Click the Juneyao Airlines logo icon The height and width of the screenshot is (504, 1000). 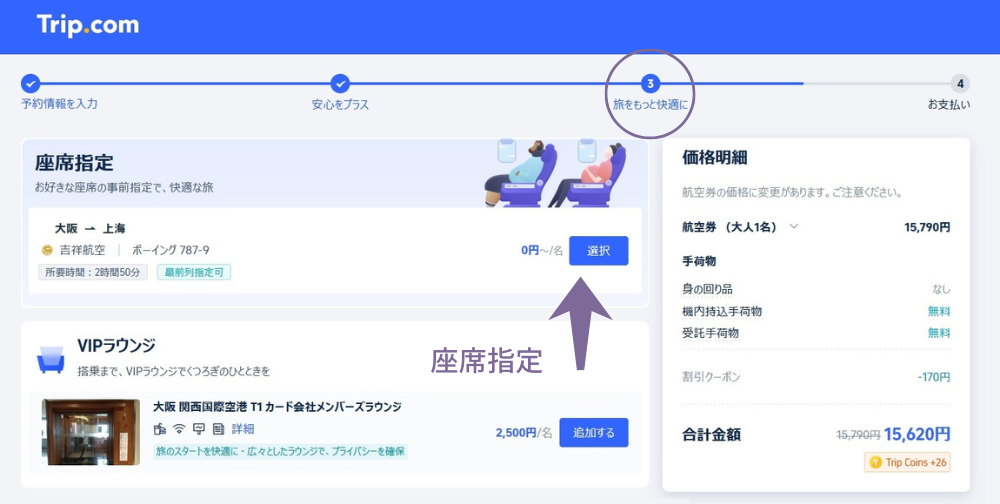pos(47,250)
